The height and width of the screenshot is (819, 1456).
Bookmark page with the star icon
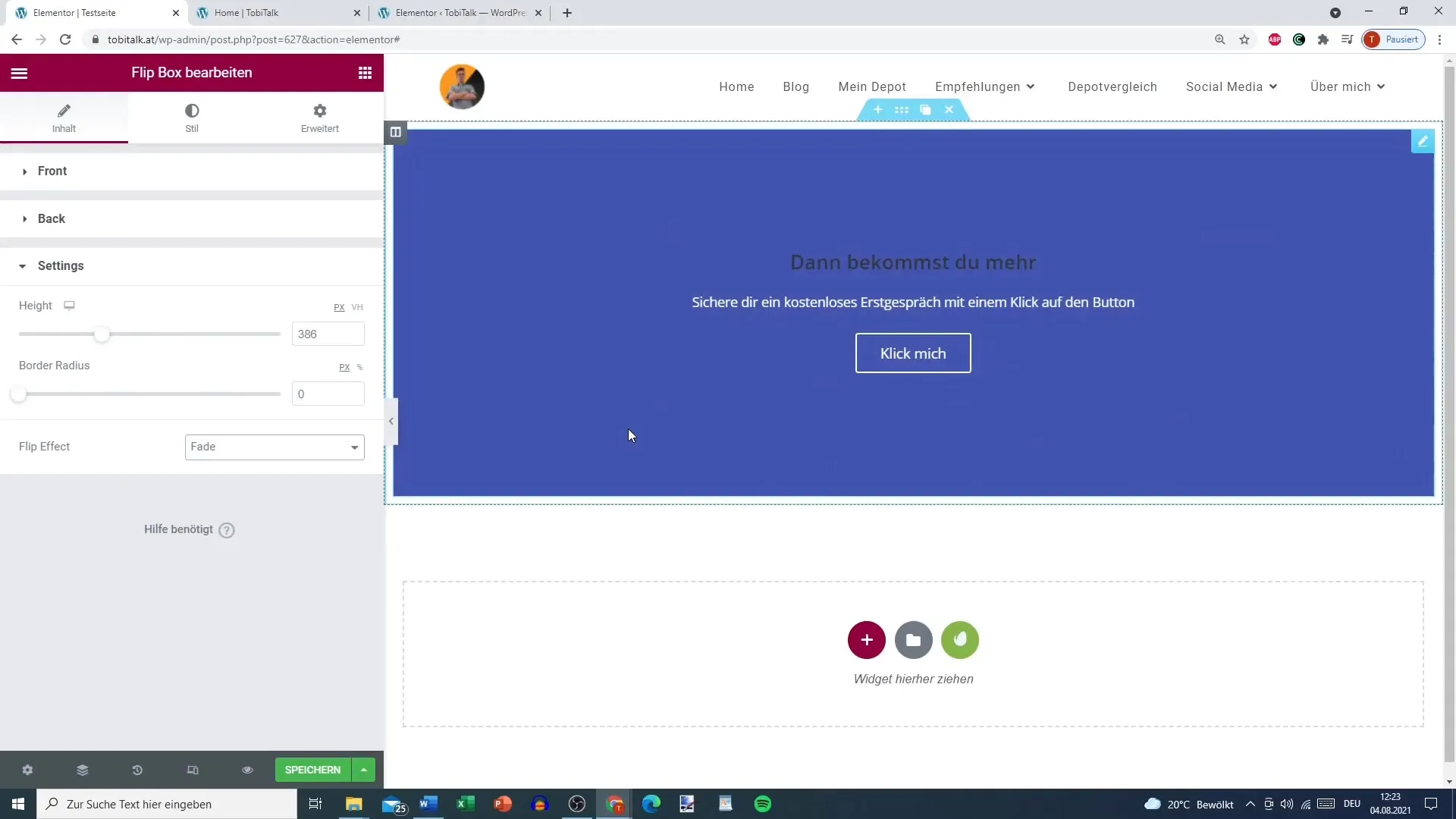click(1244, 39)
